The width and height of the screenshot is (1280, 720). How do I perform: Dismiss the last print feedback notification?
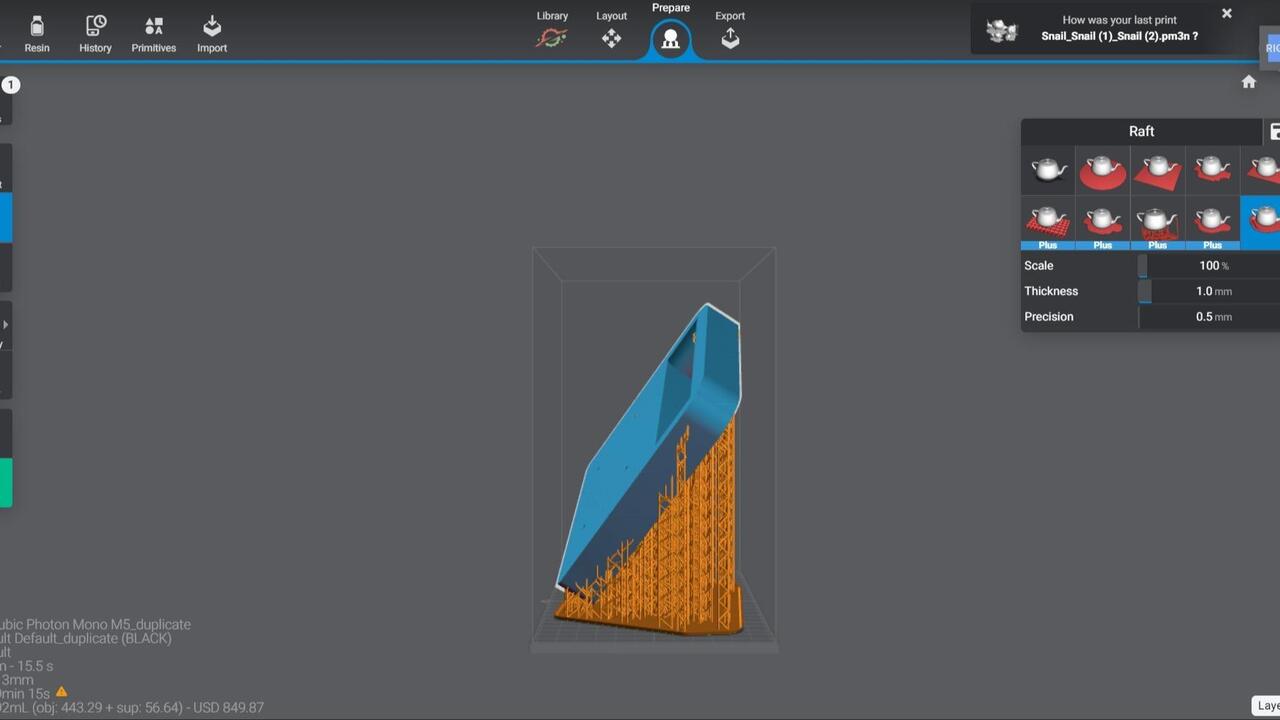(x=1226, y=14)
